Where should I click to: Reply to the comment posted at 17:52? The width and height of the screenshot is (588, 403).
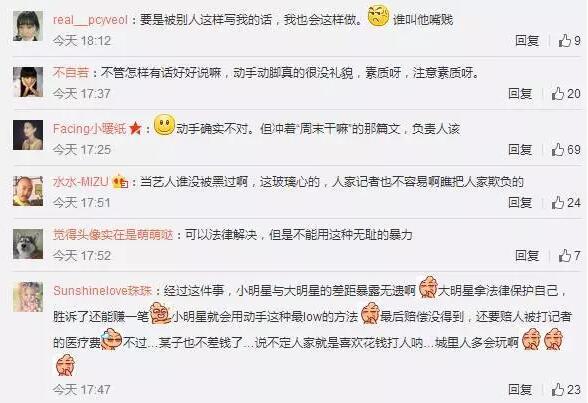click(x=527, y=256)
